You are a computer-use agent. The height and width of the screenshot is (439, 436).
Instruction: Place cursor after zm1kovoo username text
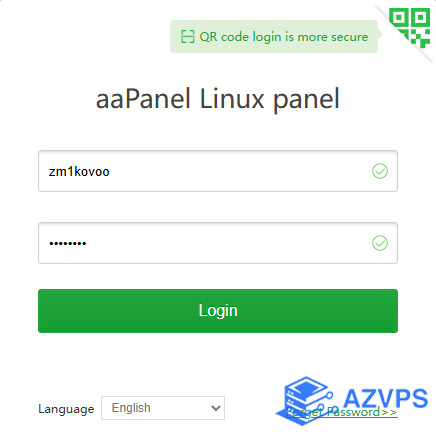click(110, 172)
